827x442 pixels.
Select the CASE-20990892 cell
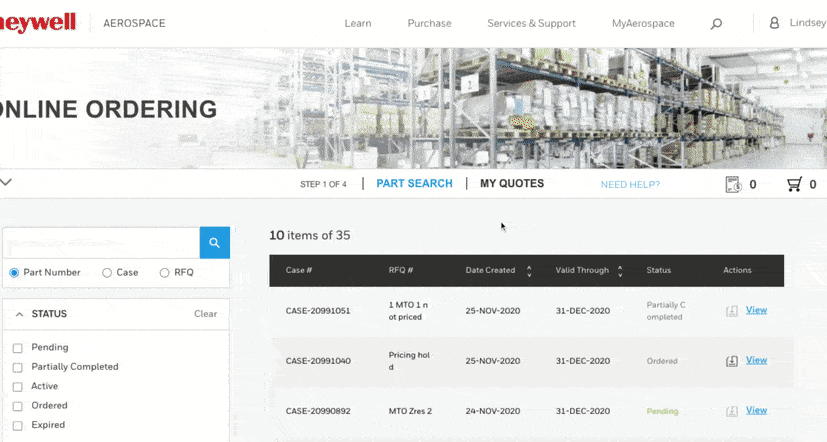pos(318,411)
